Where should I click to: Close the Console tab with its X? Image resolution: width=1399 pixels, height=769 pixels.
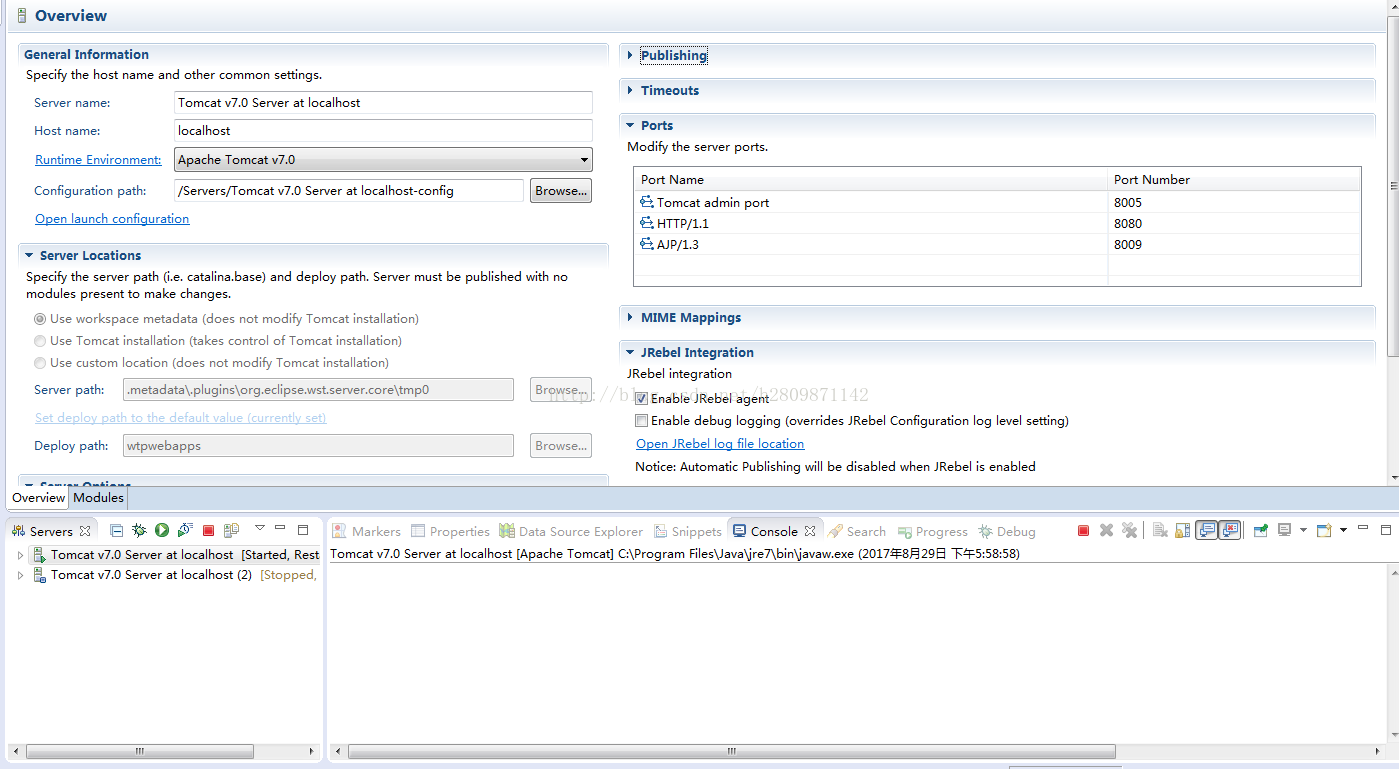pos(810,531)
